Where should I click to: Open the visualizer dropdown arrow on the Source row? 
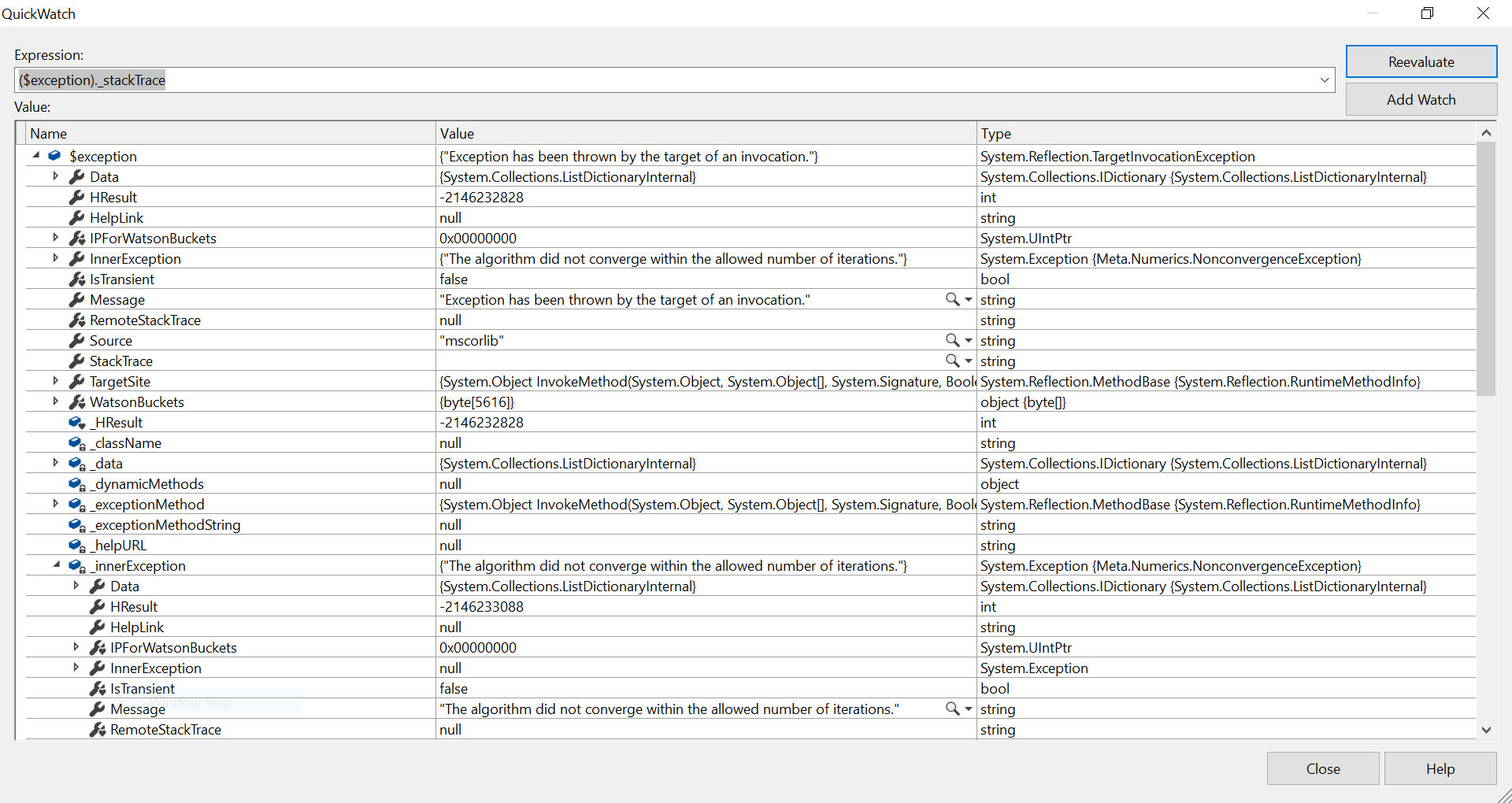969,340
